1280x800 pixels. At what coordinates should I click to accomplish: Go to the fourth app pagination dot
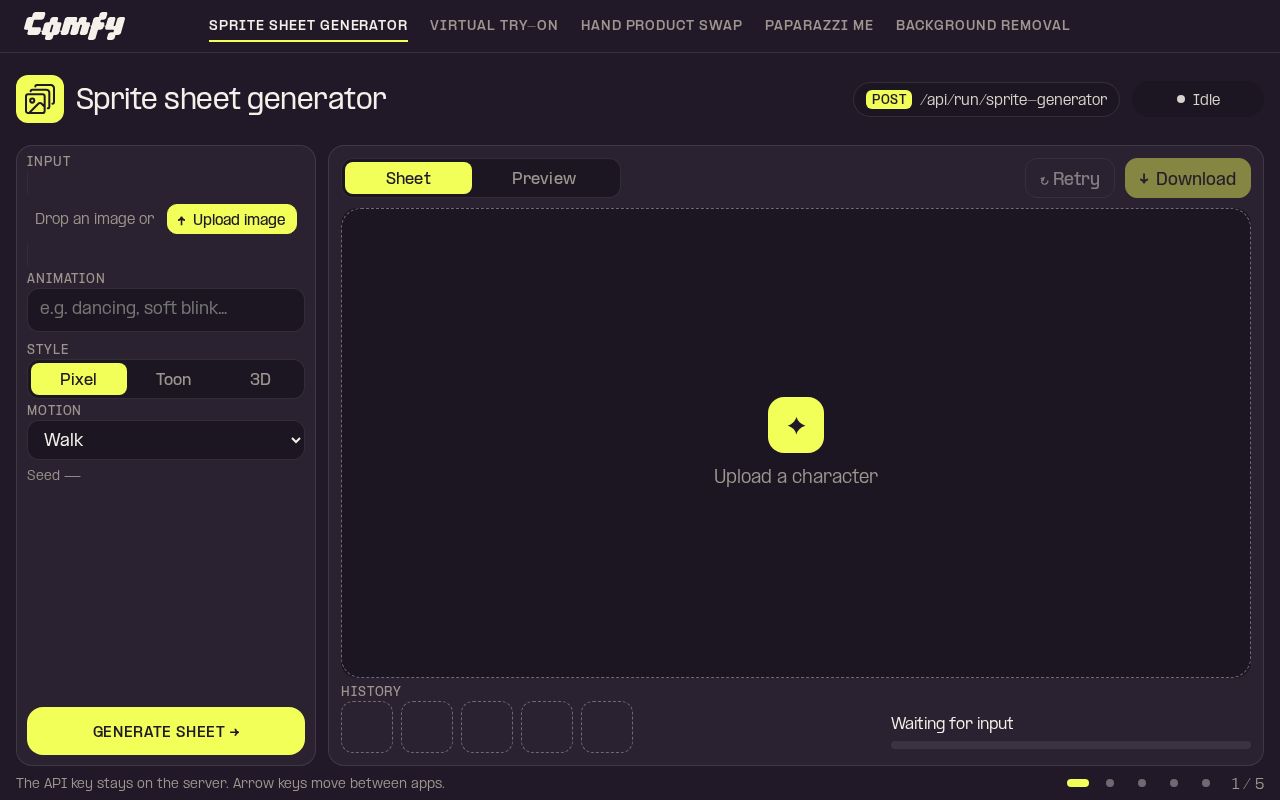coord(1174,783)
